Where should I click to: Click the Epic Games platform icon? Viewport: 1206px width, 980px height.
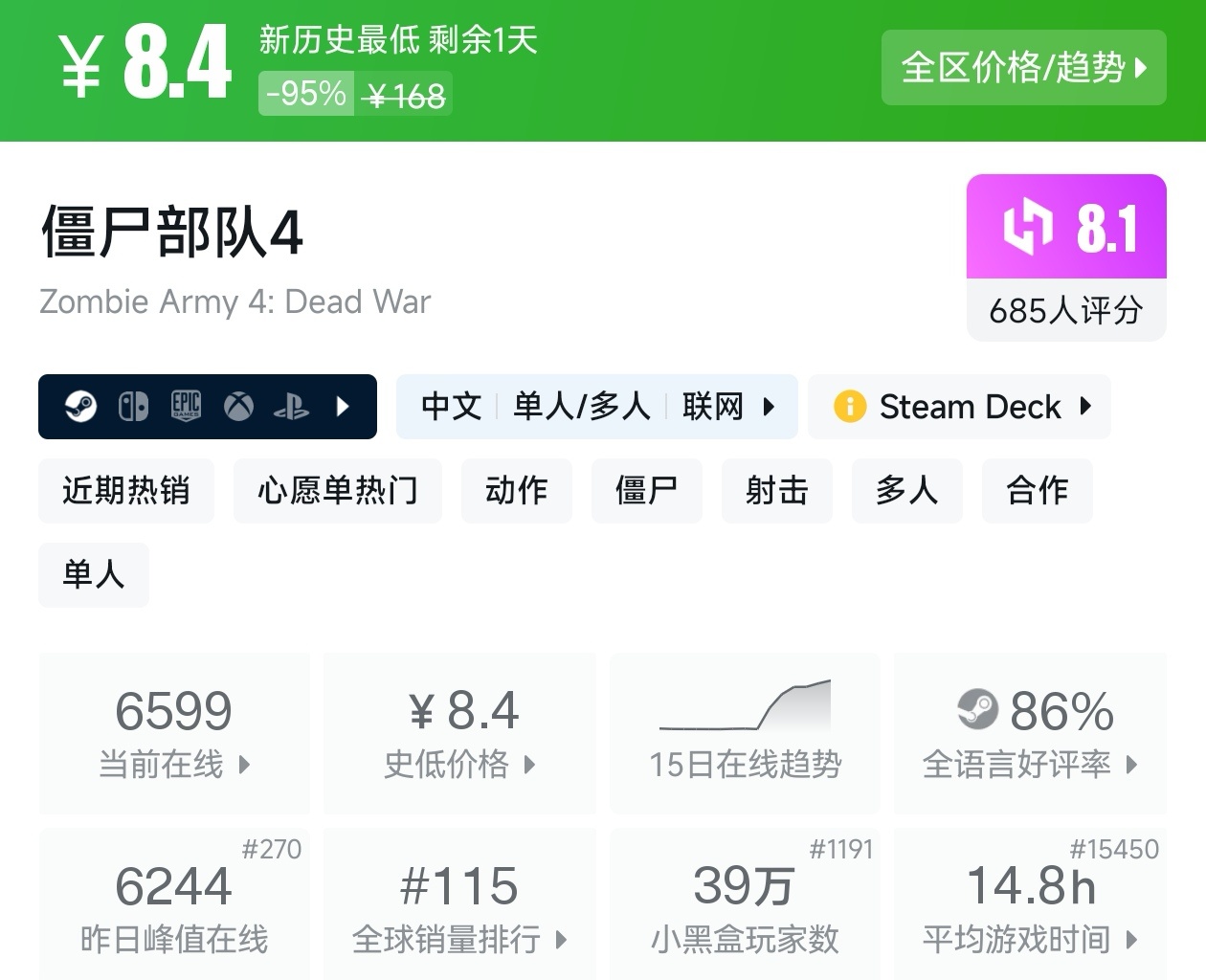click(x=186, y=407)
